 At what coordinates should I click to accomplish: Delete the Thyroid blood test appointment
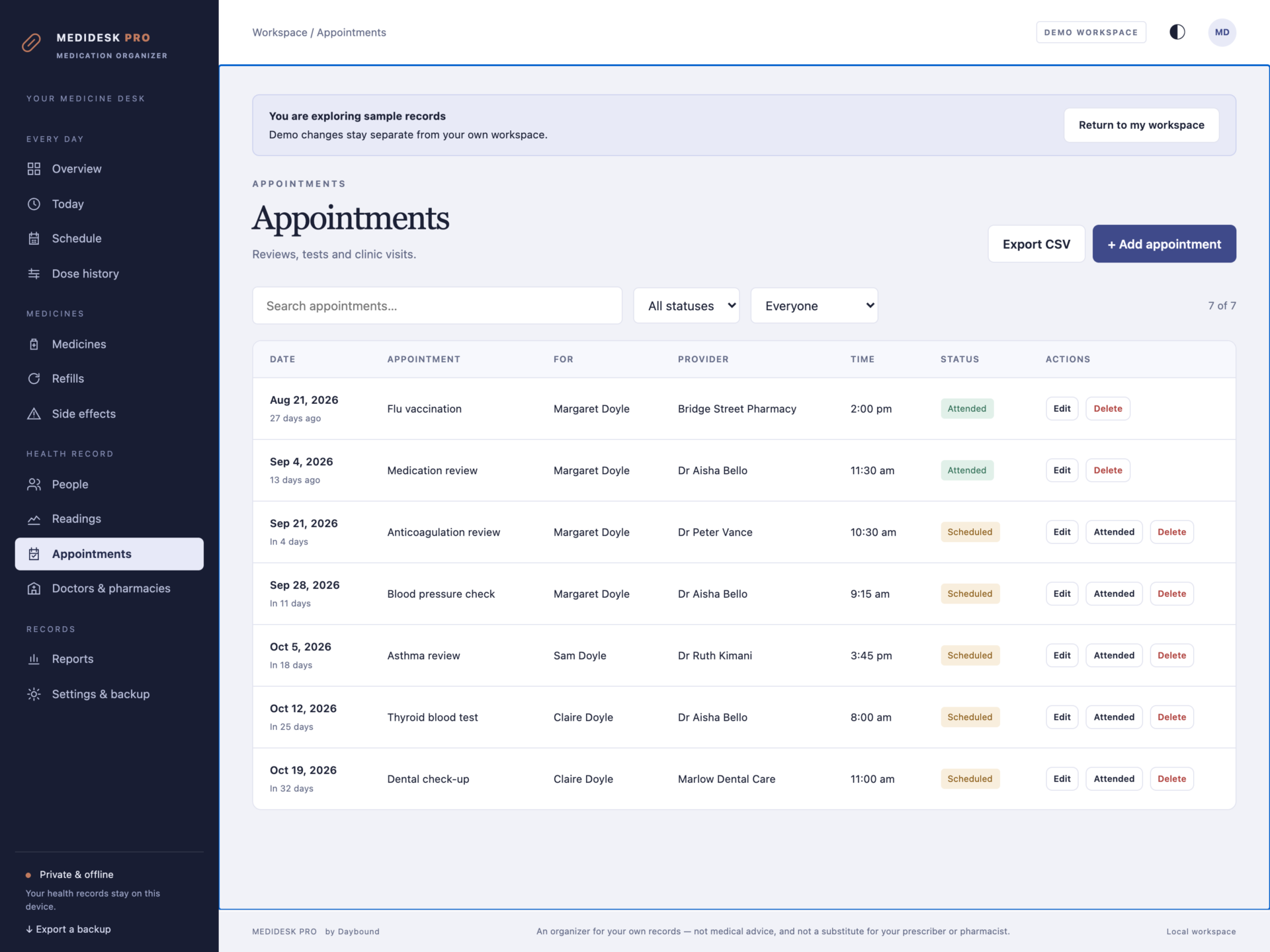[x=1171, y=717]
